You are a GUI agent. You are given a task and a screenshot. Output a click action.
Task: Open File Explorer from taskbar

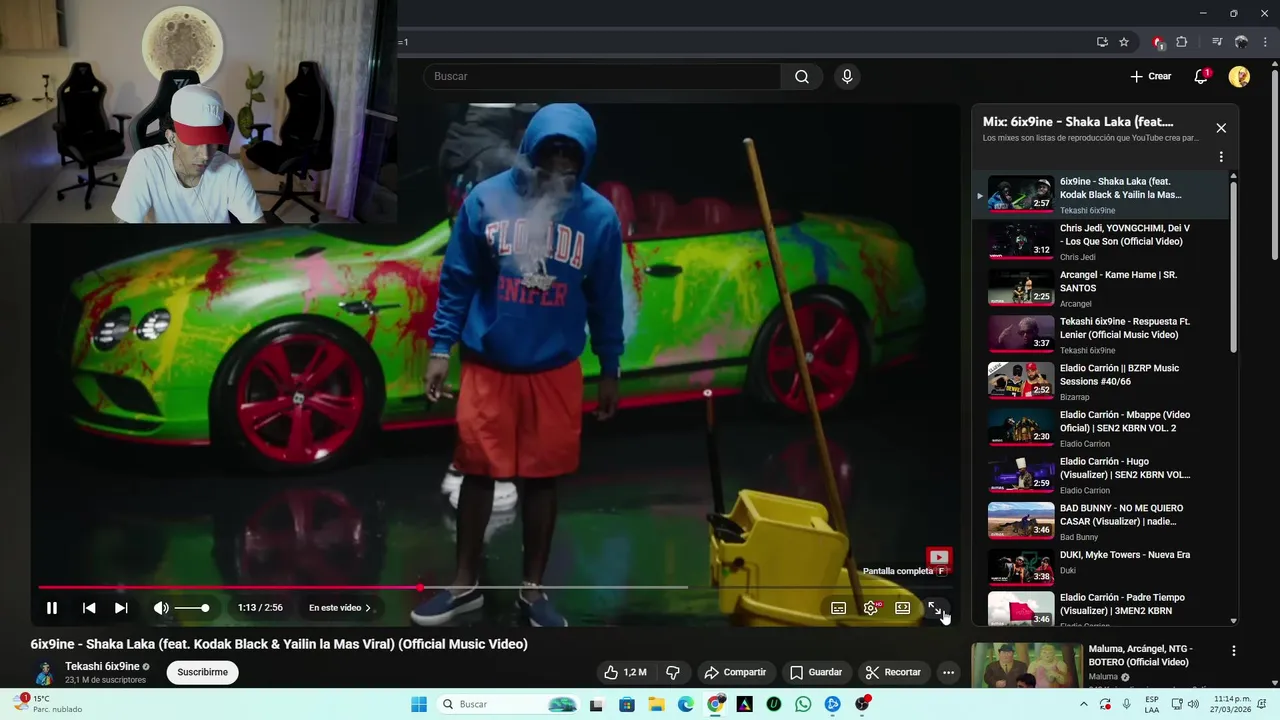(656, 704)
